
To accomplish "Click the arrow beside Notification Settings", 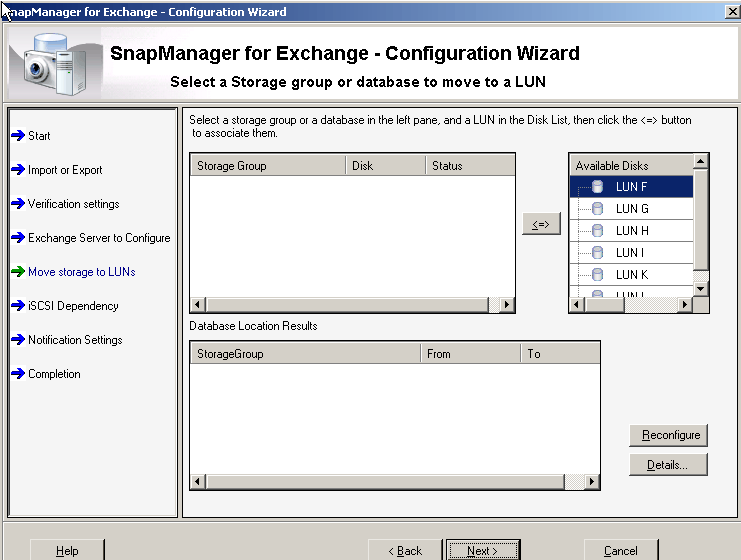I will tap(18, 340).
